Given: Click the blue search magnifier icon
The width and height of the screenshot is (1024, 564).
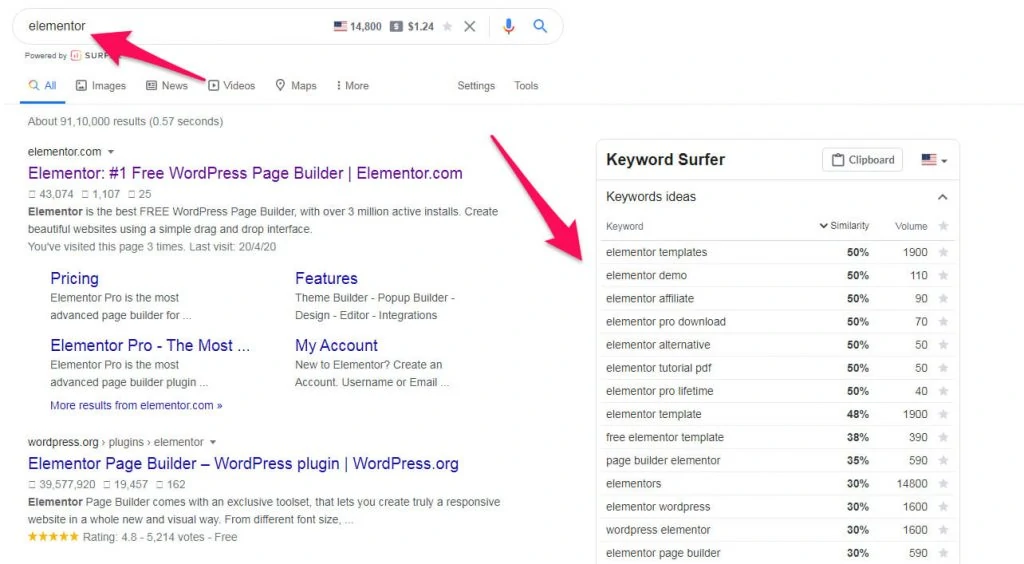Looking at the screenshot, I should coord(539,26).
